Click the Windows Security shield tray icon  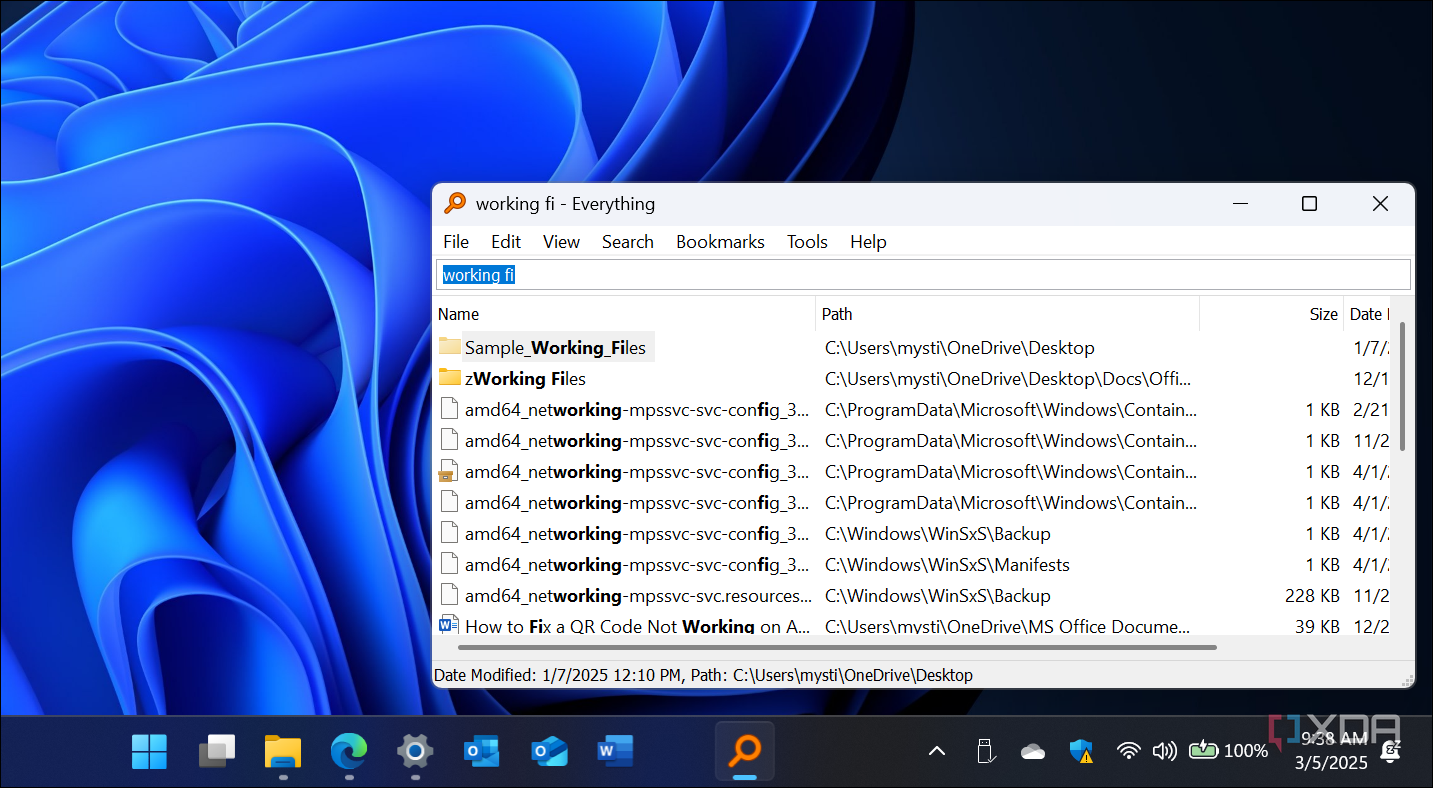point(1080,750)
